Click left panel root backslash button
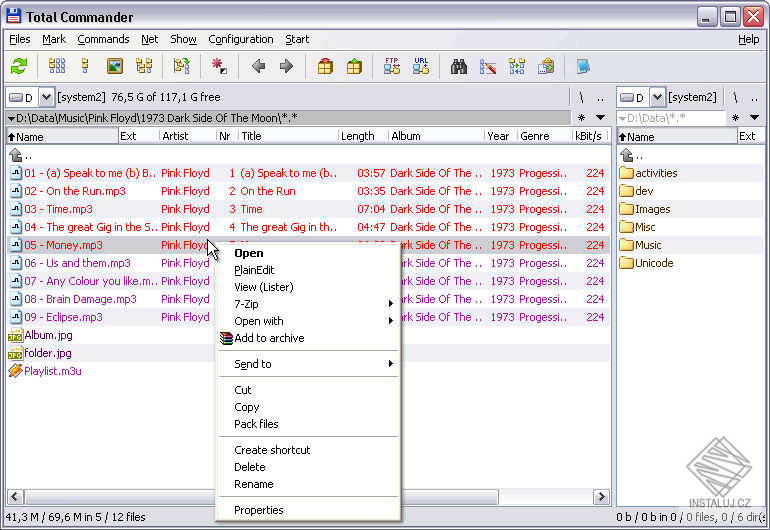770x530 pixels. [x=582, y=97]
